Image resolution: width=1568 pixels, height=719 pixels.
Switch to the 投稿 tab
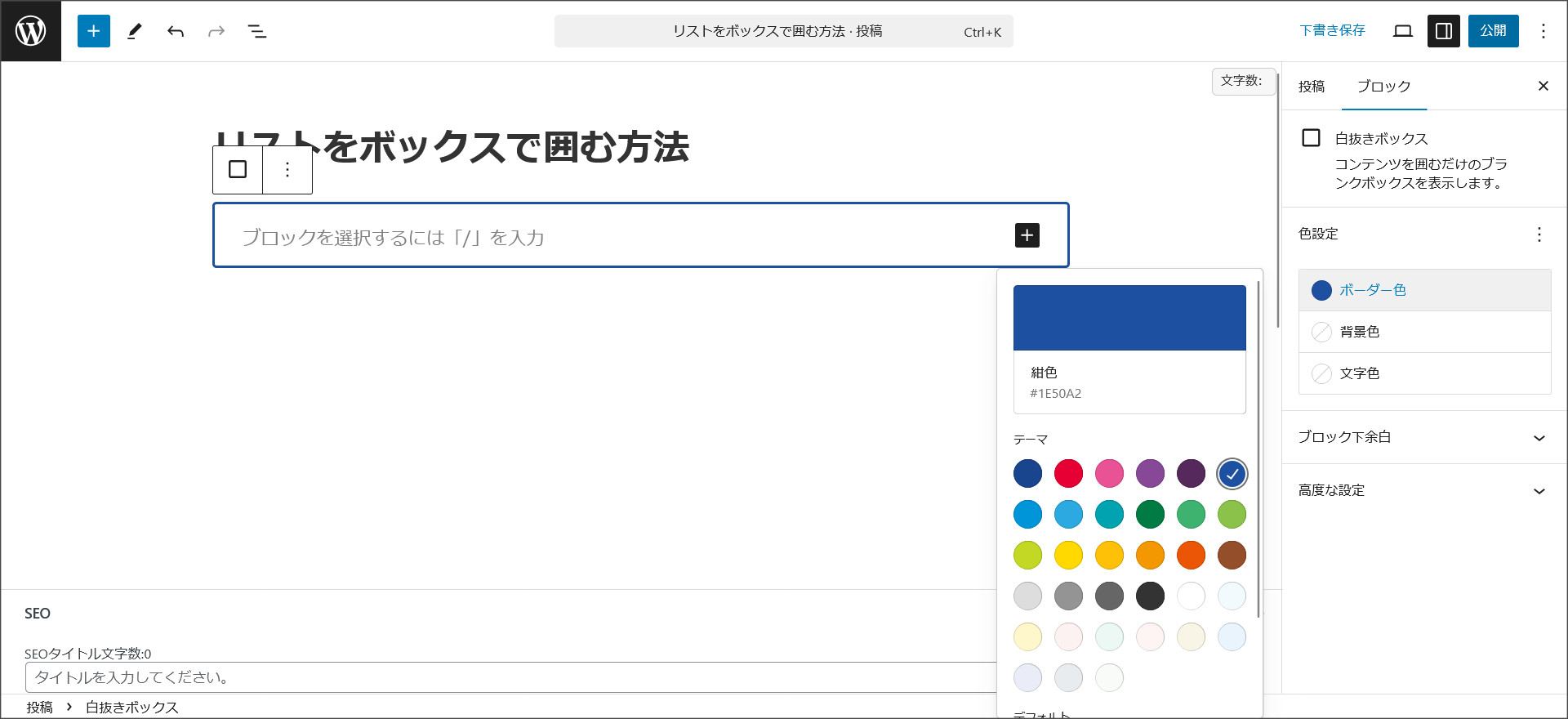pyautogui.click(x=1312, y=87)
